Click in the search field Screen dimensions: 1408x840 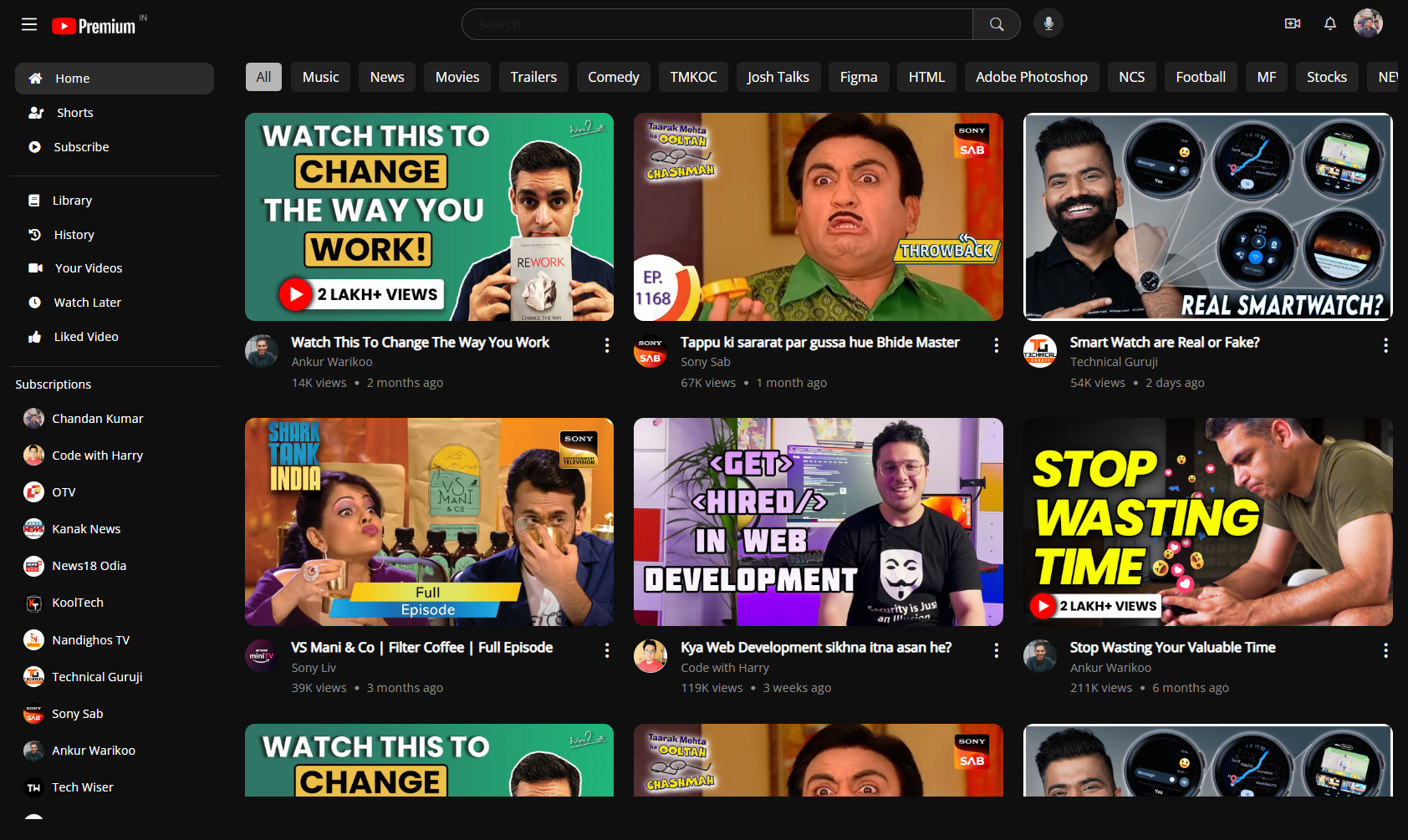pyautogui.click(x=717, y=24)
